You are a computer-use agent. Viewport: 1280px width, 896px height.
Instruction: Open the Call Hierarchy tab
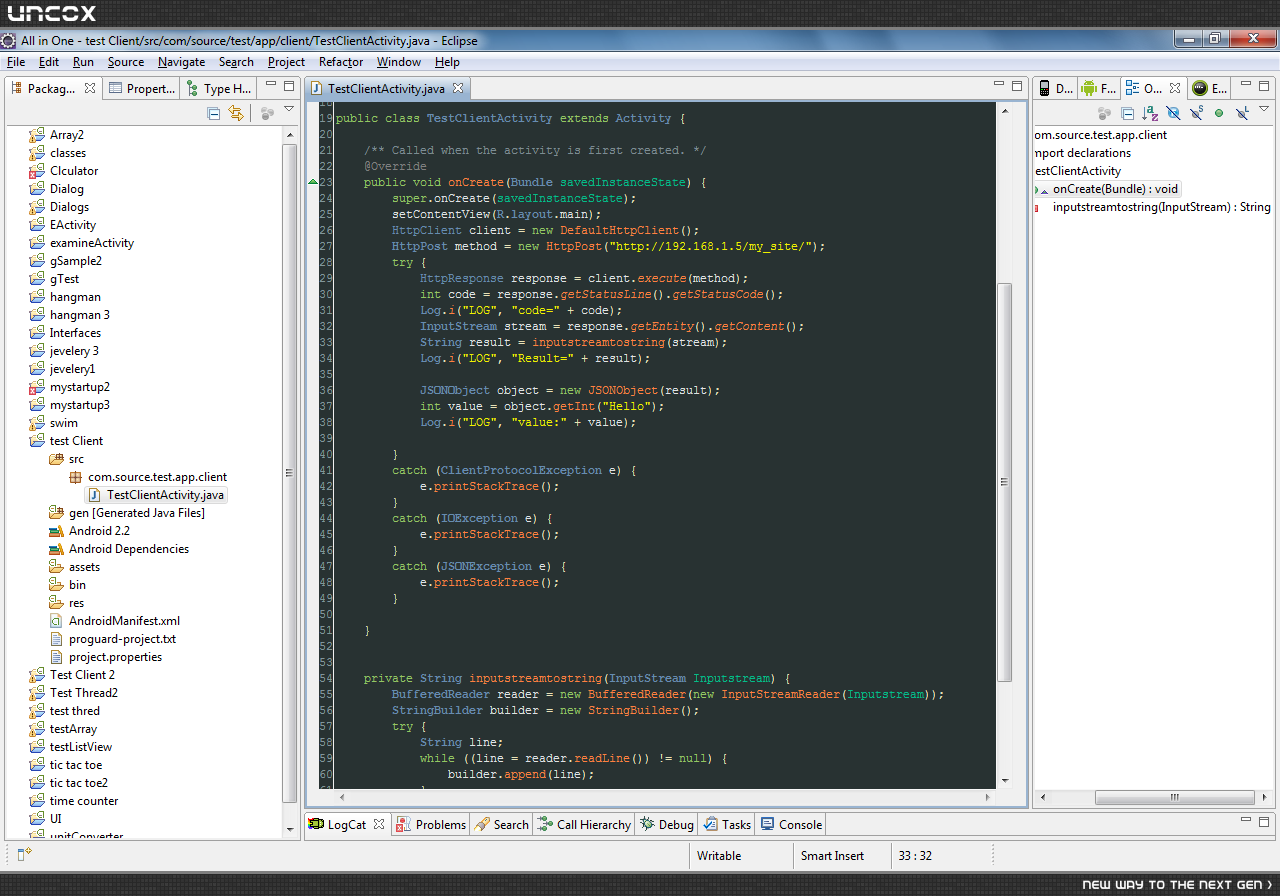584,824
